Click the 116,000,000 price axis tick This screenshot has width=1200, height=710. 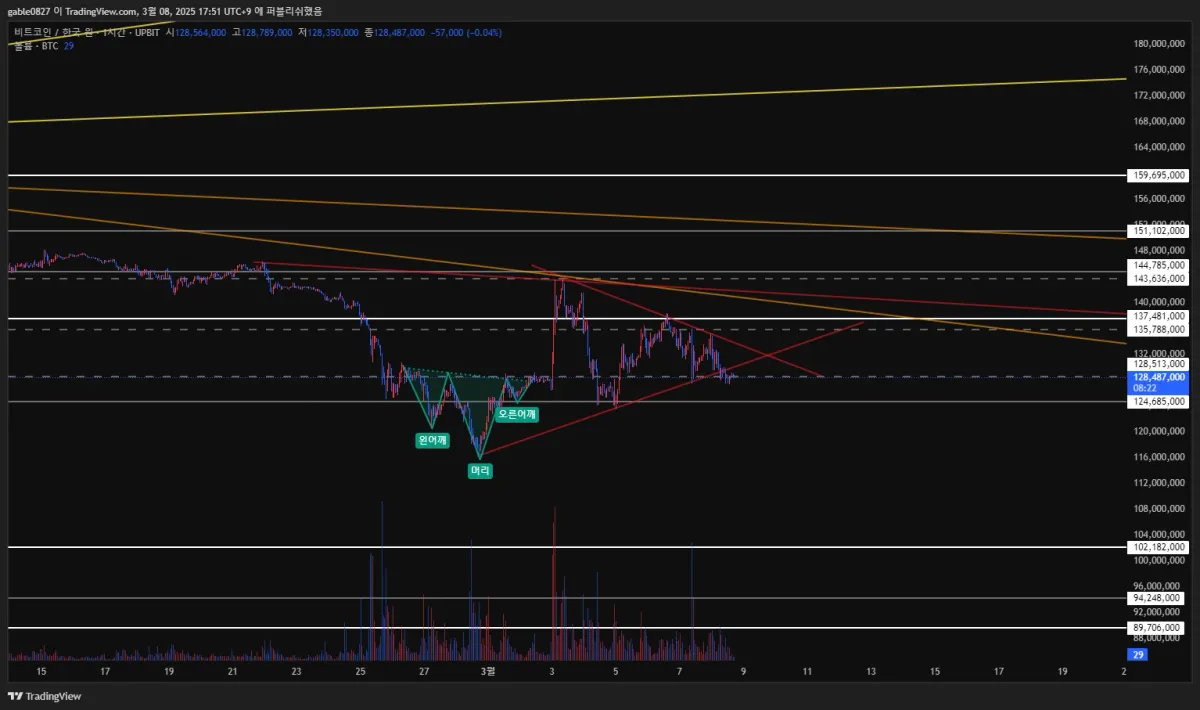(x=1160, y=457)
